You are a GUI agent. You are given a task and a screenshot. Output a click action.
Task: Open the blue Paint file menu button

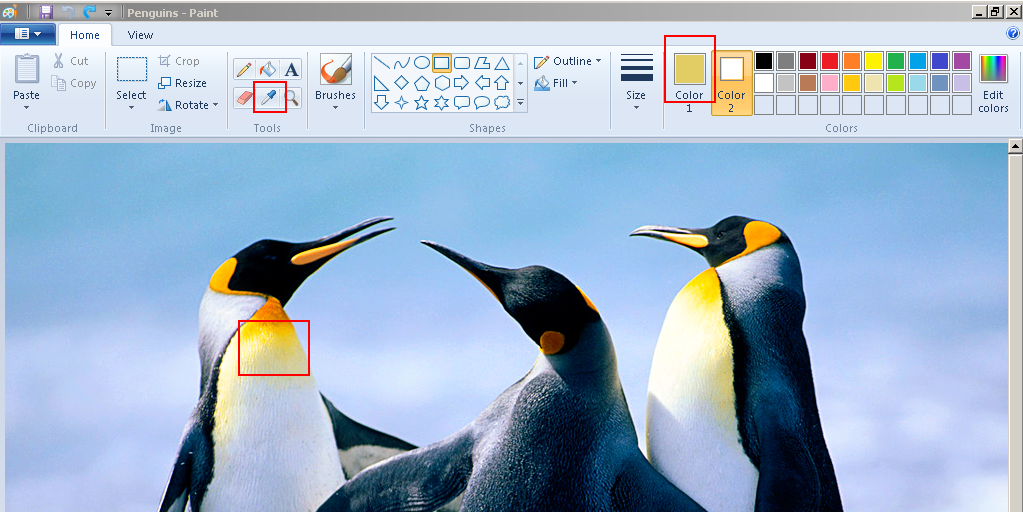(27, 34)
